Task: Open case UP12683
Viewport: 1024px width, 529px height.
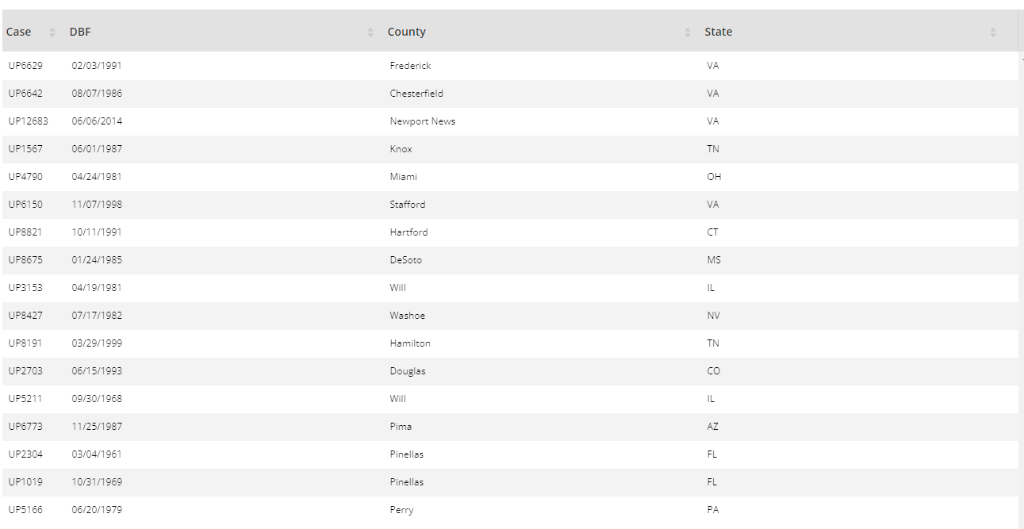Action: (28, 121)
